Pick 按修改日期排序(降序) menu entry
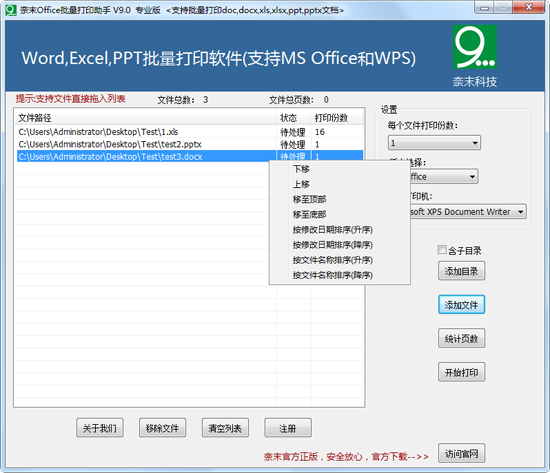Image resolution: width=550 pixels, height=473 pixels. 333,245
